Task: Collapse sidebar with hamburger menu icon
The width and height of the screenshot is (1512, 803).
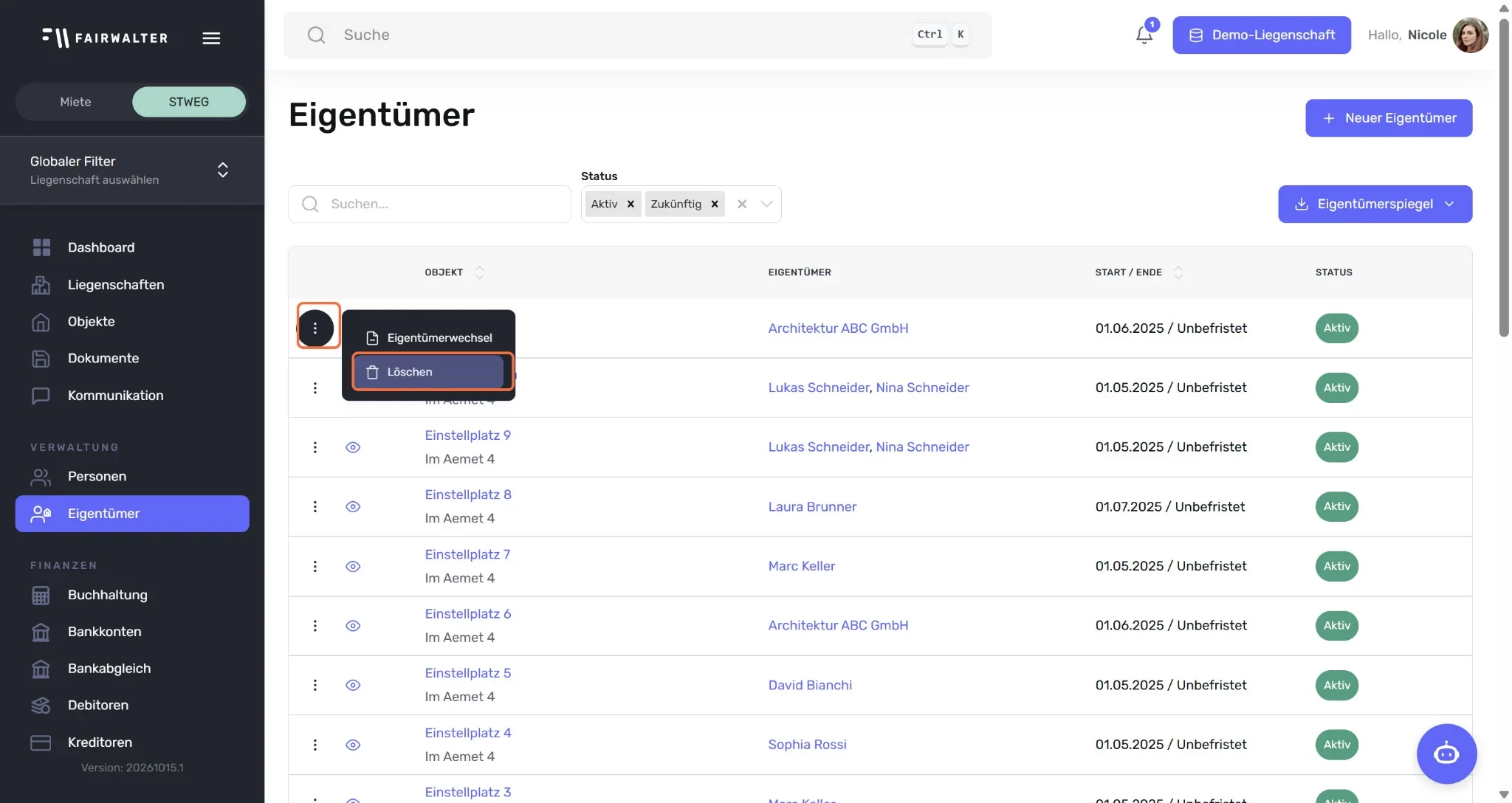Action: pos(211,38)
